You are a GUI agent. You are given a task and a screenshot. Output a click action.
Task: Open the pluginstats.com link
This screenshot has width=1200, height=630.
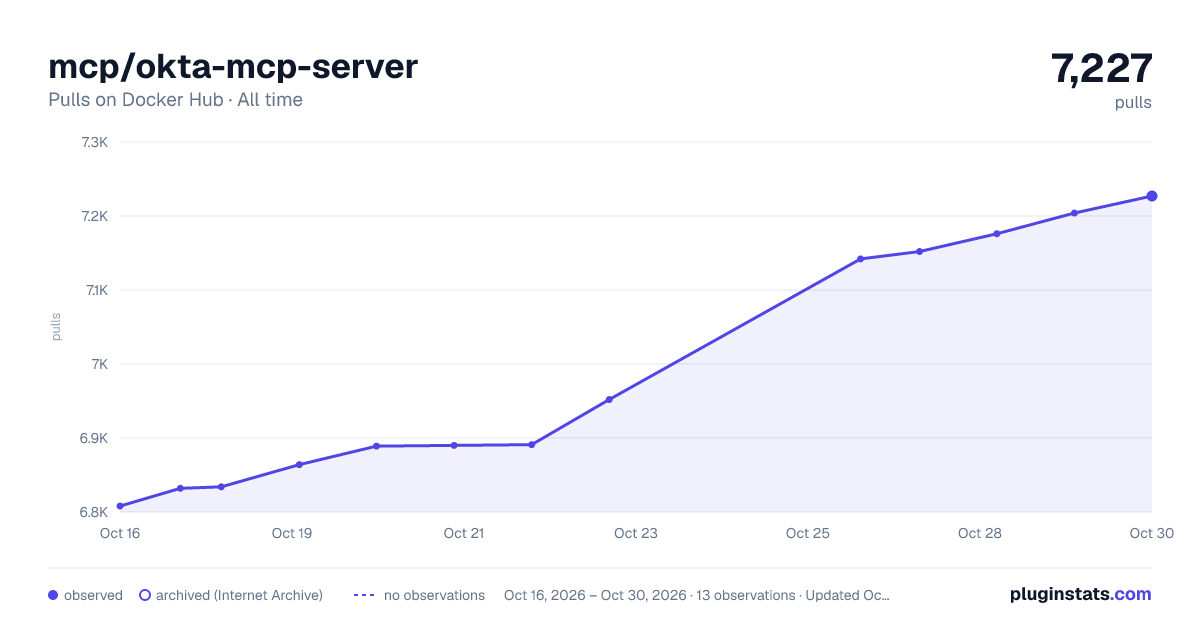tap(1081, 594)
